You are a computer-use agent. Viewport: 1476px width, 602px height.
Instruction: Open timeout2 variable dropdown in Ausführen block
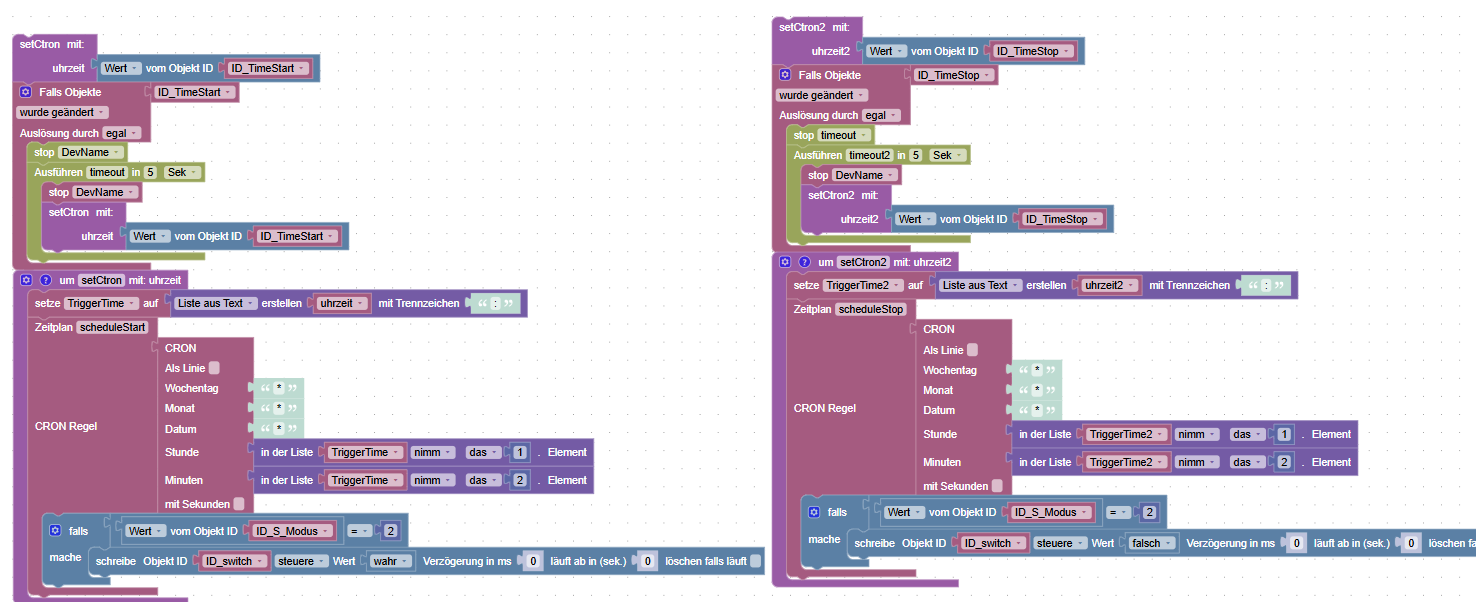[x=870, y=155]
